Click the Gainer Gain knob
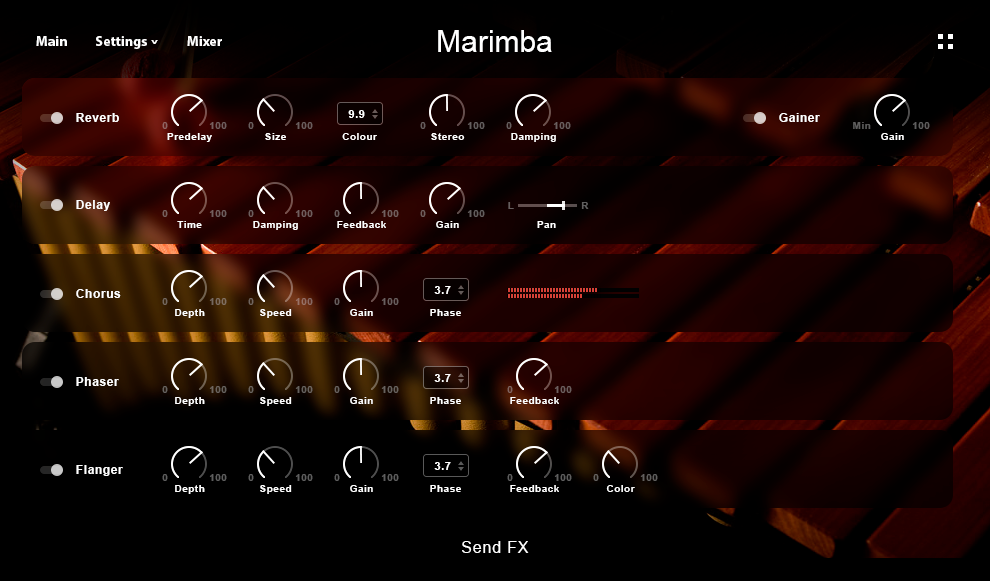 click(891, 111)
